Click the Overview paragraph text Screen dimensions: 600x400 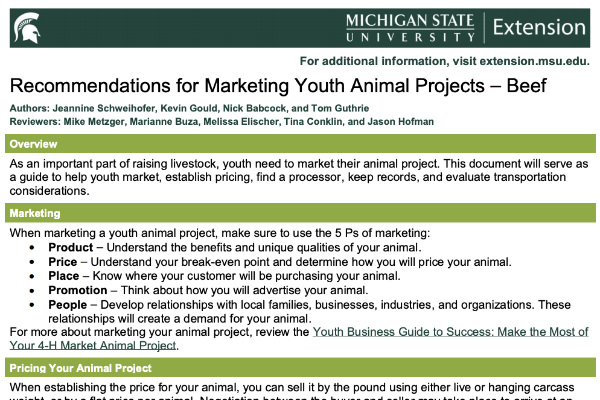click(x=299, y=177)
